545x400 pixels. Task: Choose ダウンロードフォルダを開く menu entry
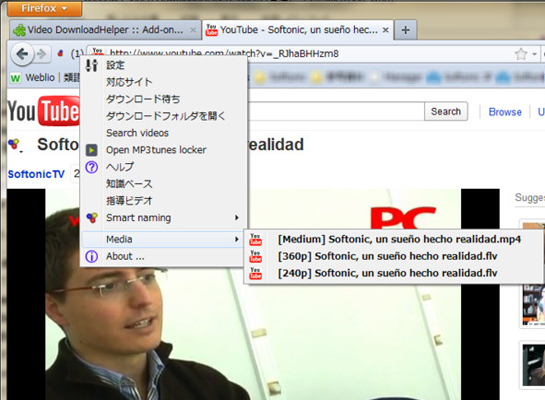pyautogui.click(x=163, y=116)
